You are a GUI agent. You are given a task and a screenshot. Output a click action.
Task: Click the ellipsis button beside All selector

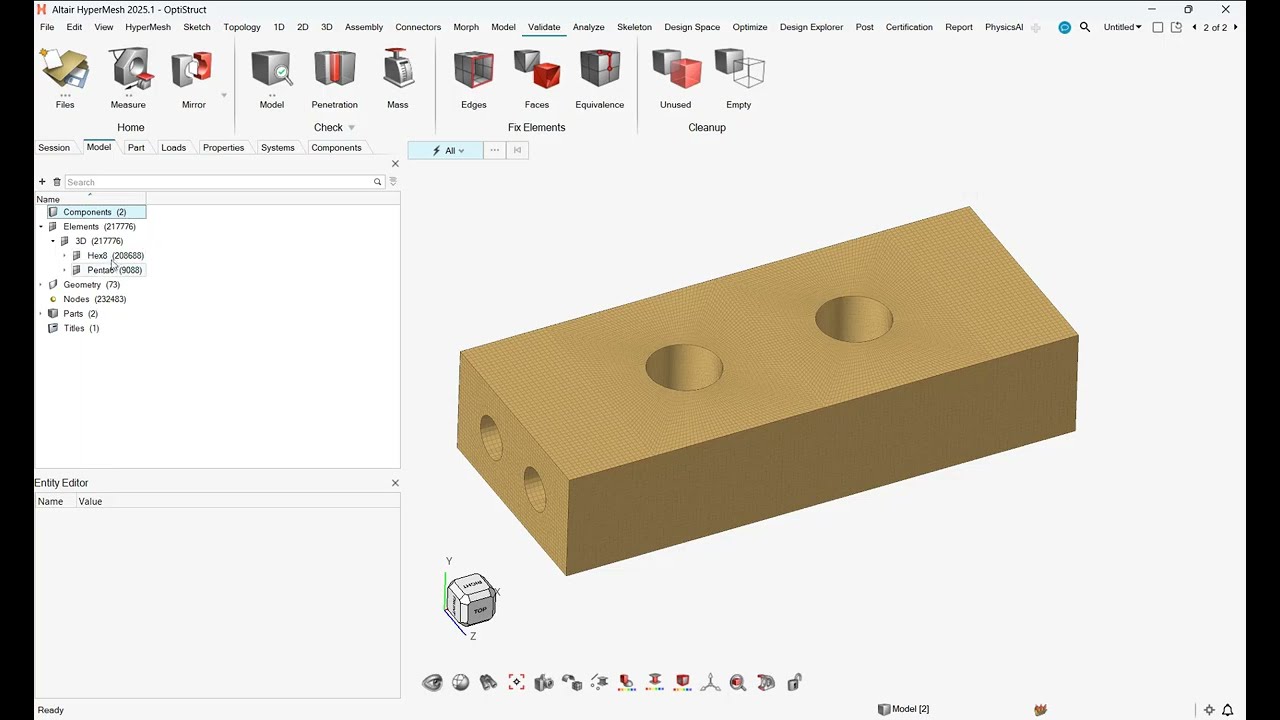coord(495,150)
